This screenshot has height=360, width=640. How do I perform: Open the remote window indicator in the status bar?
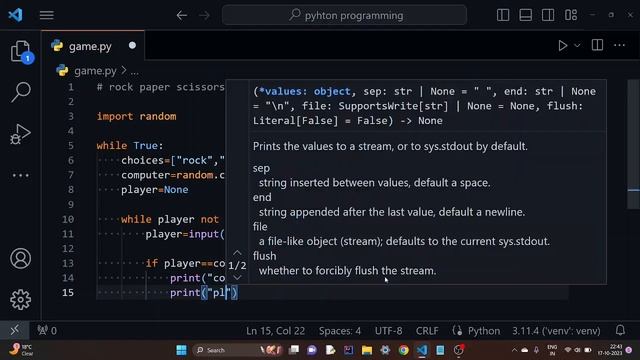tap(15, 330)
